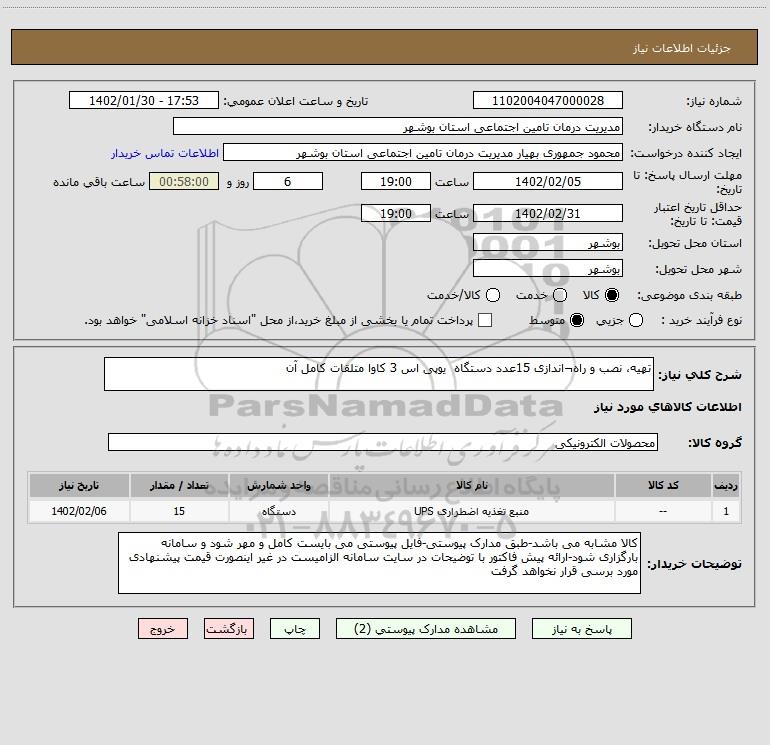Click the delivery city field بوشهر
This screenshot has width=770, height=745.
[x=548, y=269]
